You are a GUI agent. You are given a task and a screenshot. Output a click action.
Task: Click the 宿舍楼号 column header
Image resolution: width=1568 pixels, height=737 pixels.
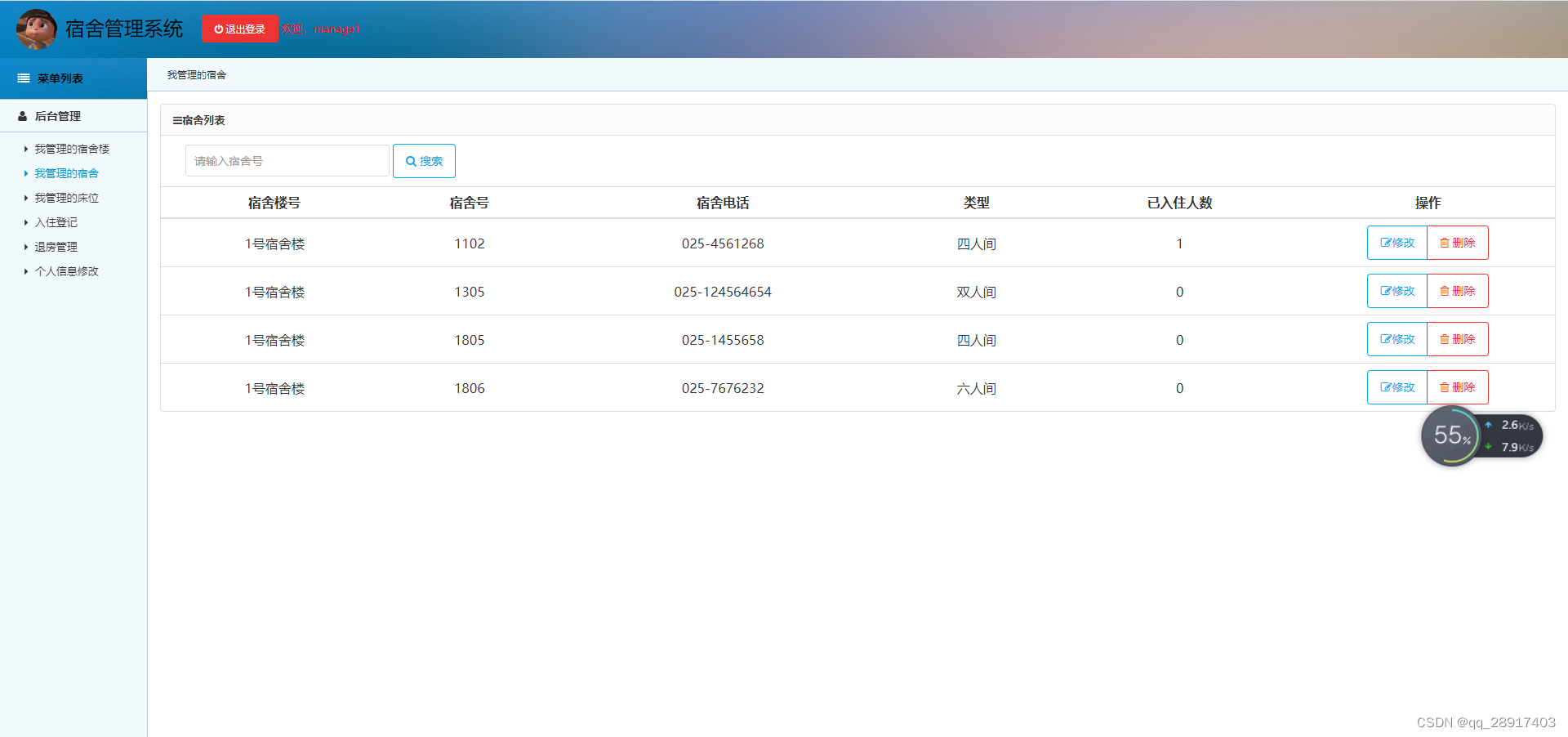tap(274, 203)
